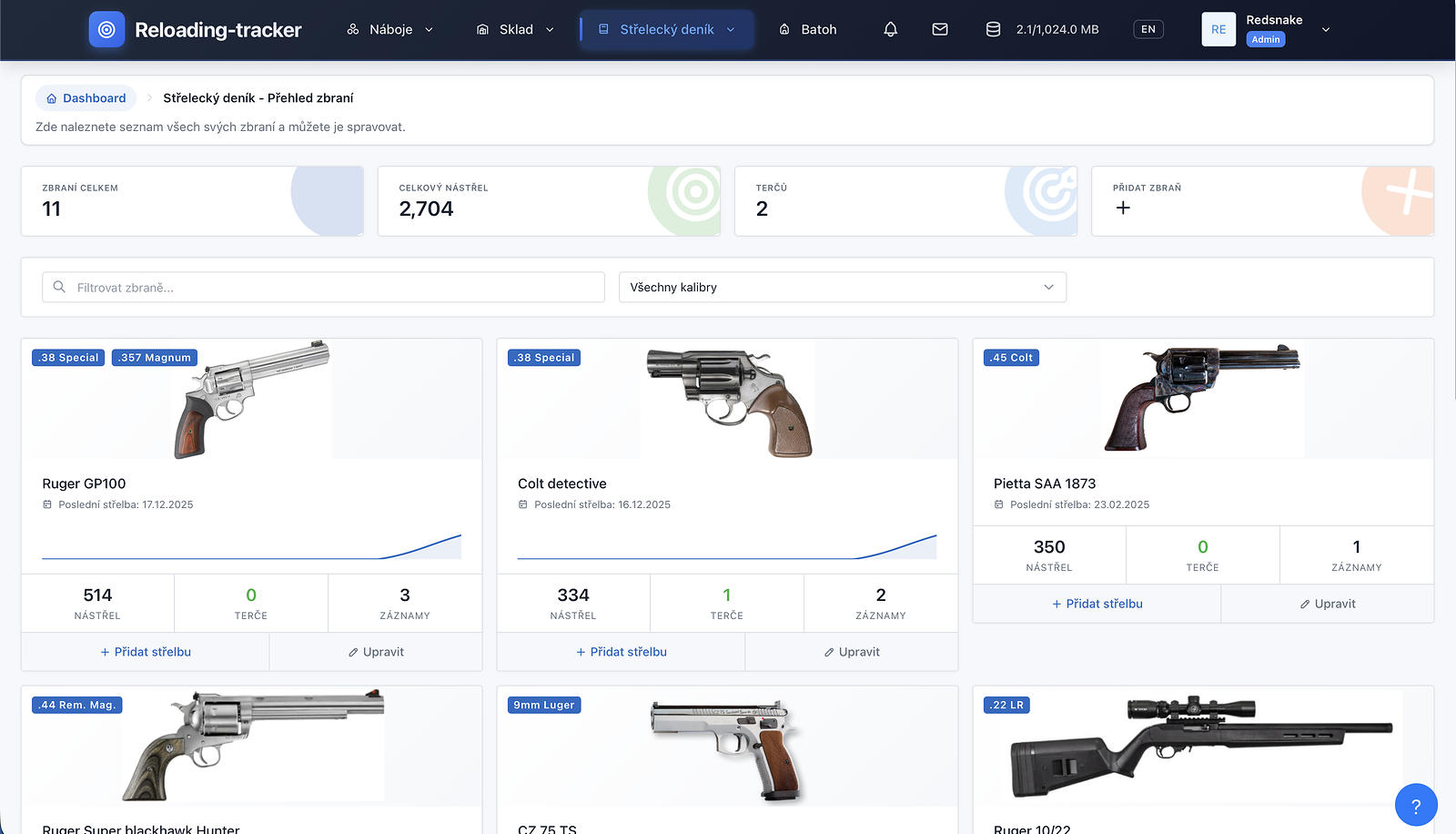Click the RE user avatar
1456x834 pixels.
click(1218, 29)
